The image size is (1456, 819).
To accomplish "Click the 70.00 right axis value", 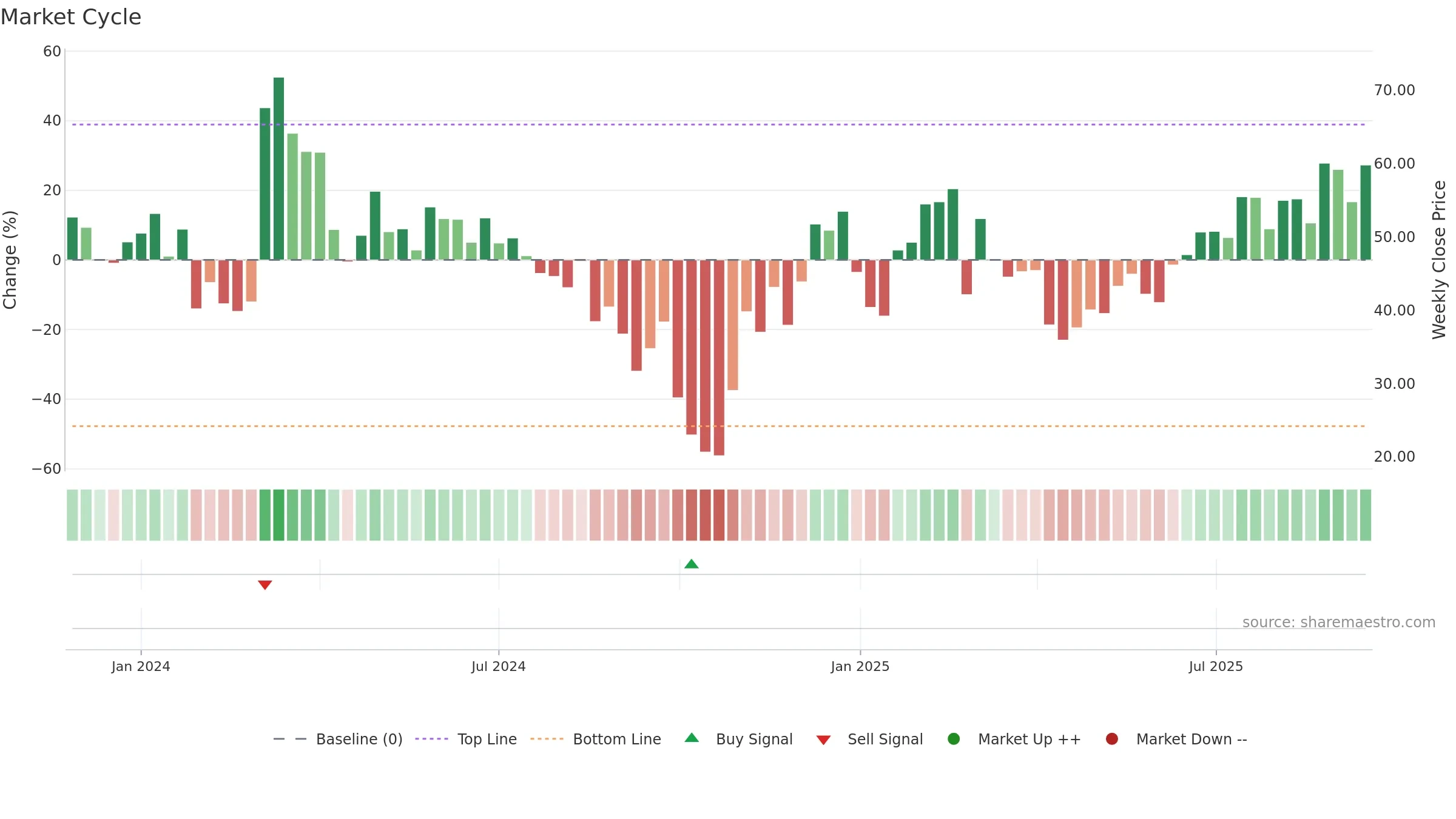I will coord(1394,90).
